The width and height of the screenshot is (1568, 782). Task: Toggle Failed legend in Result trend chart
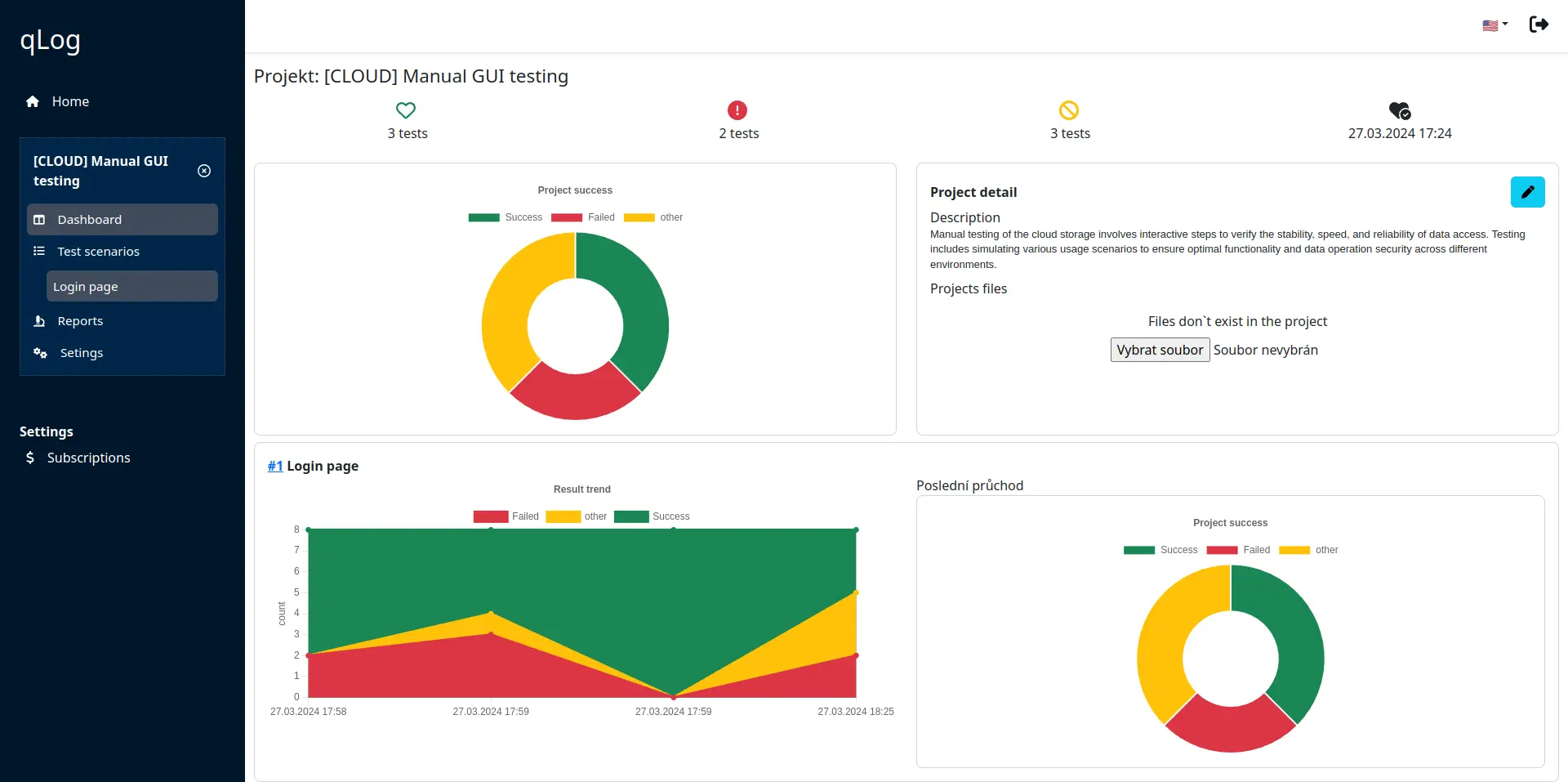click(x=506, y=516)
